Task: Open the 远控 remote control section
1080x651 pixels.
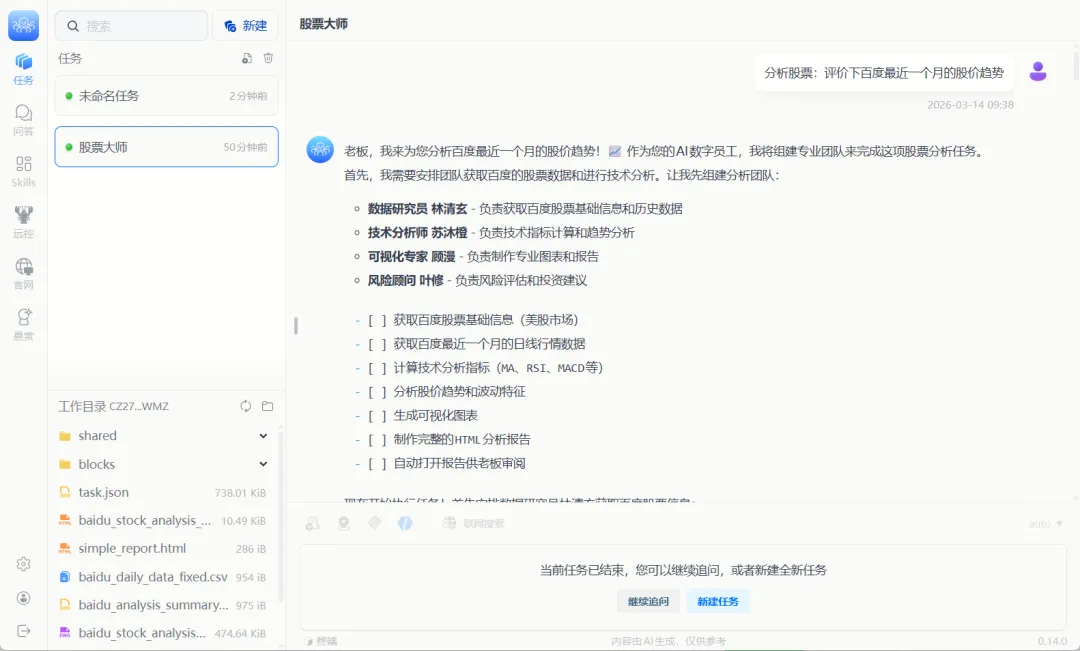Action: [x=23, y=223]
